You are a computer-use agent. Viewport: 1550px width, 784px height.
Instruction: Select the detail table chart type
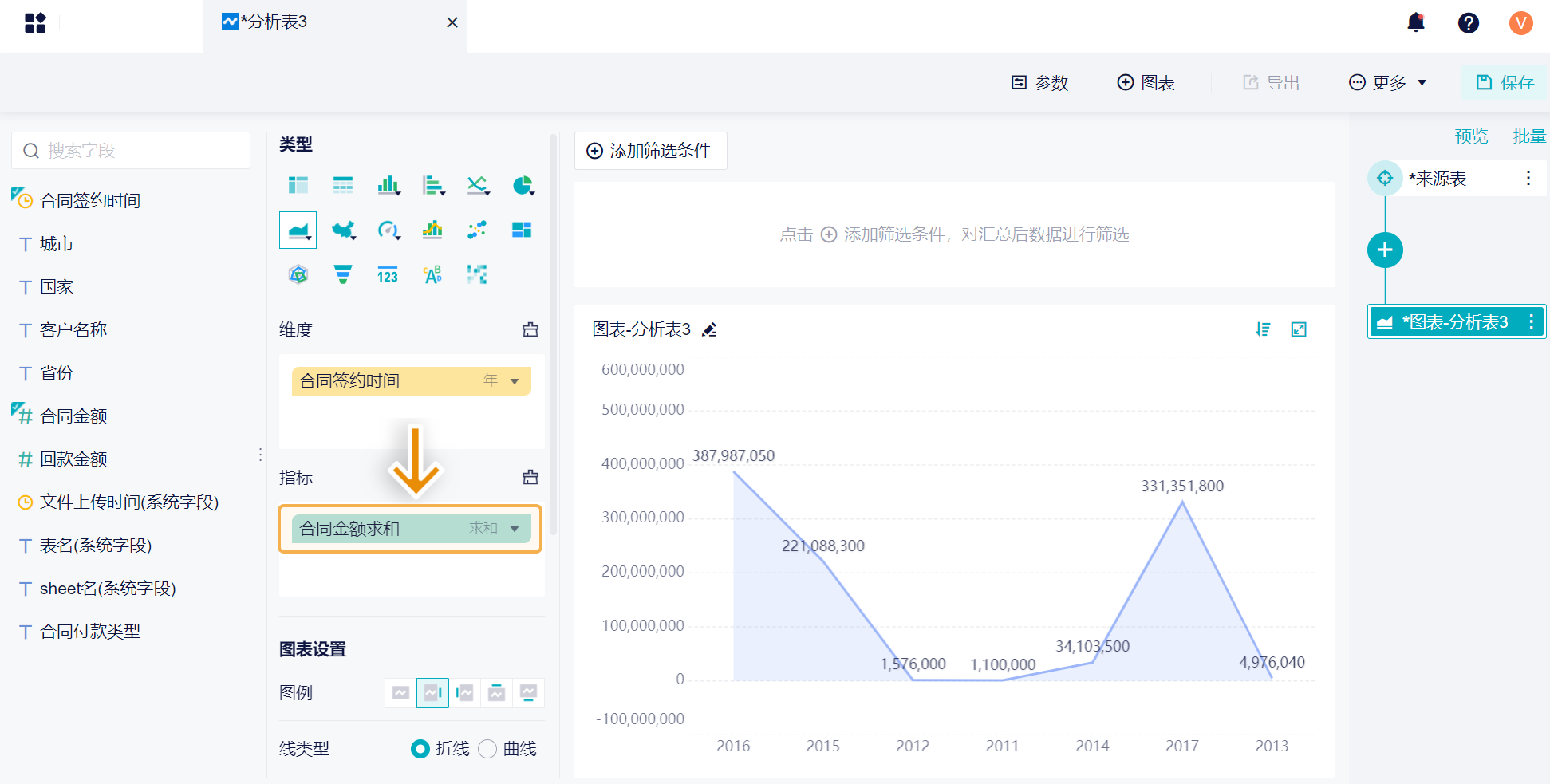[x=343, y=185]
